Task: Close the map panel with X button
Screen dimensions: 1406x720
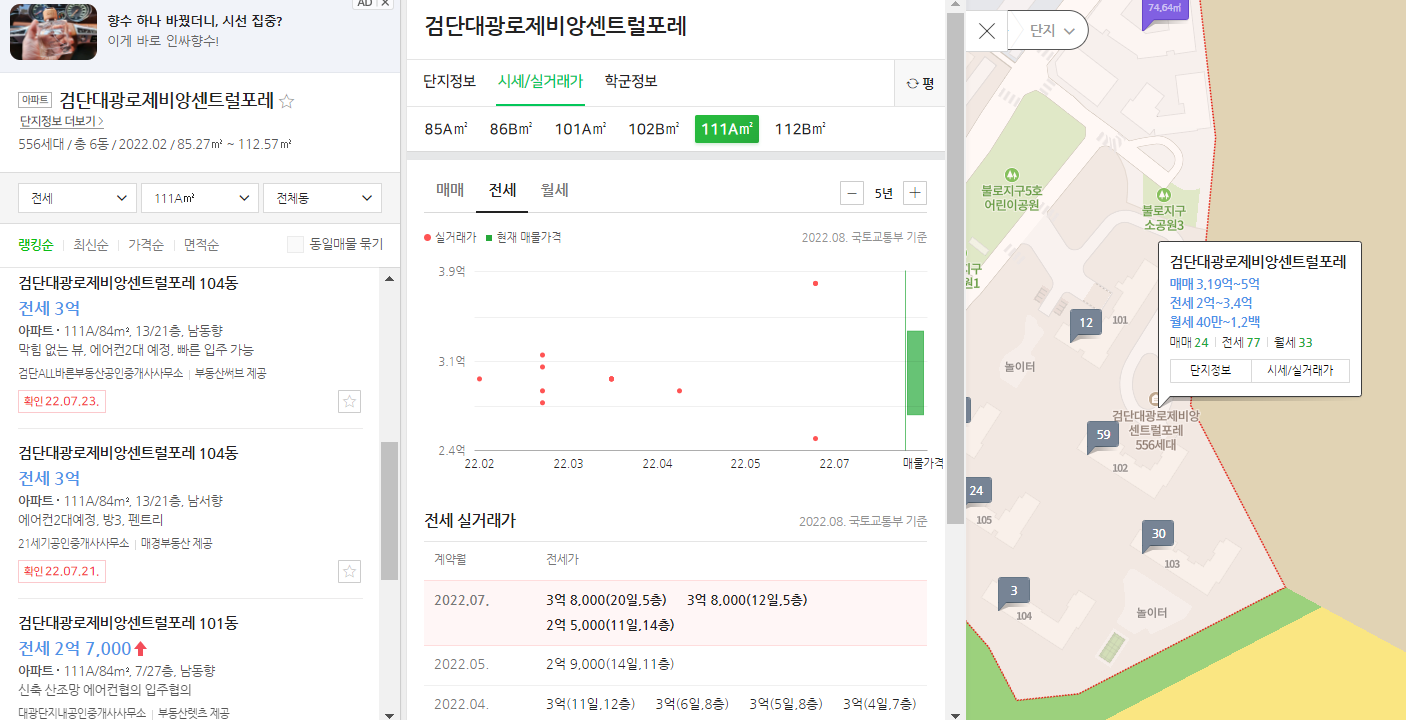Action: [986, 31]
